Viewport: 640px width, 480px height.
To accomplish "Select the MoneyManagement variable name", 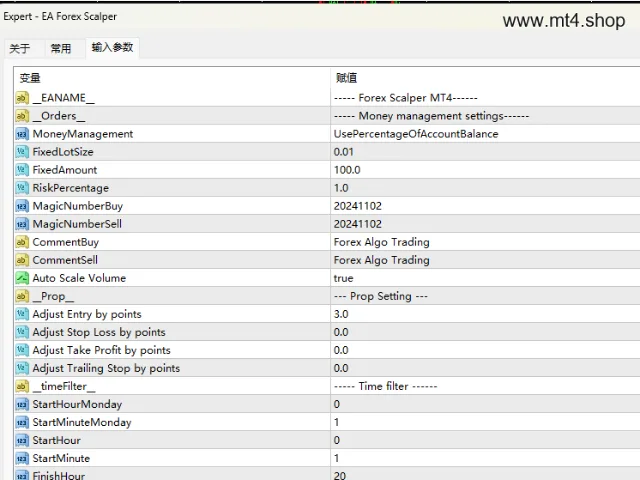I will tap(83, 134).
